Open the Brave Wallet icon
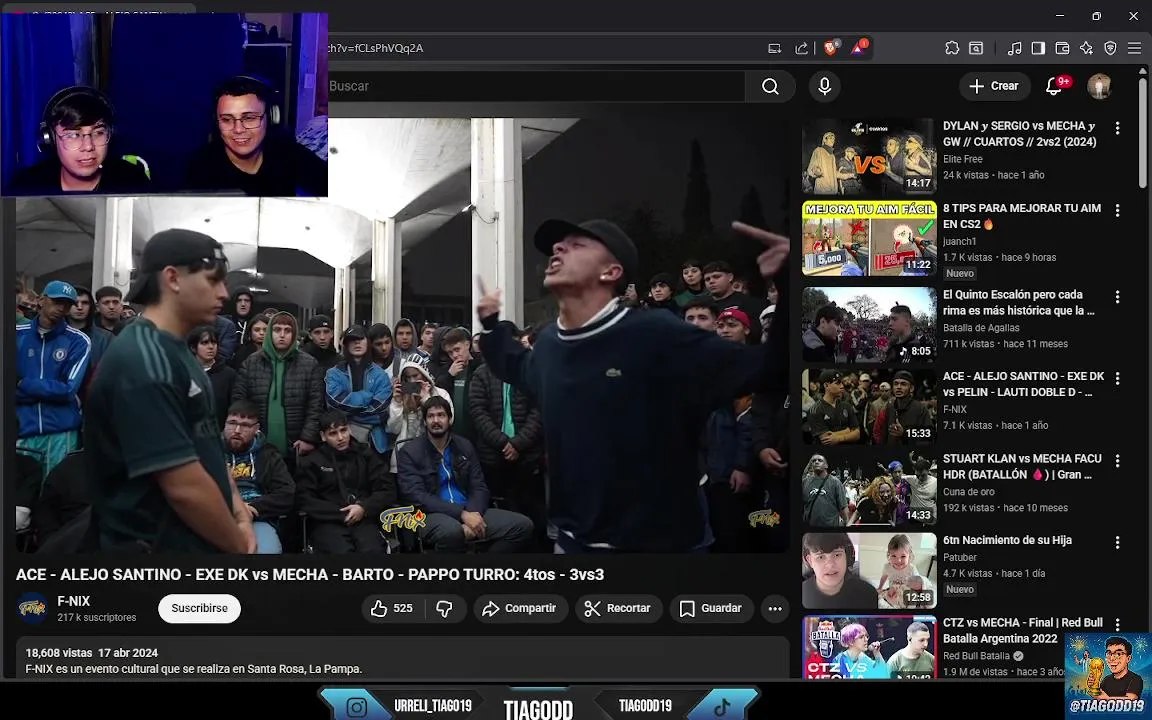This screenshot has width=1152, height=720. pos(1062,48)
